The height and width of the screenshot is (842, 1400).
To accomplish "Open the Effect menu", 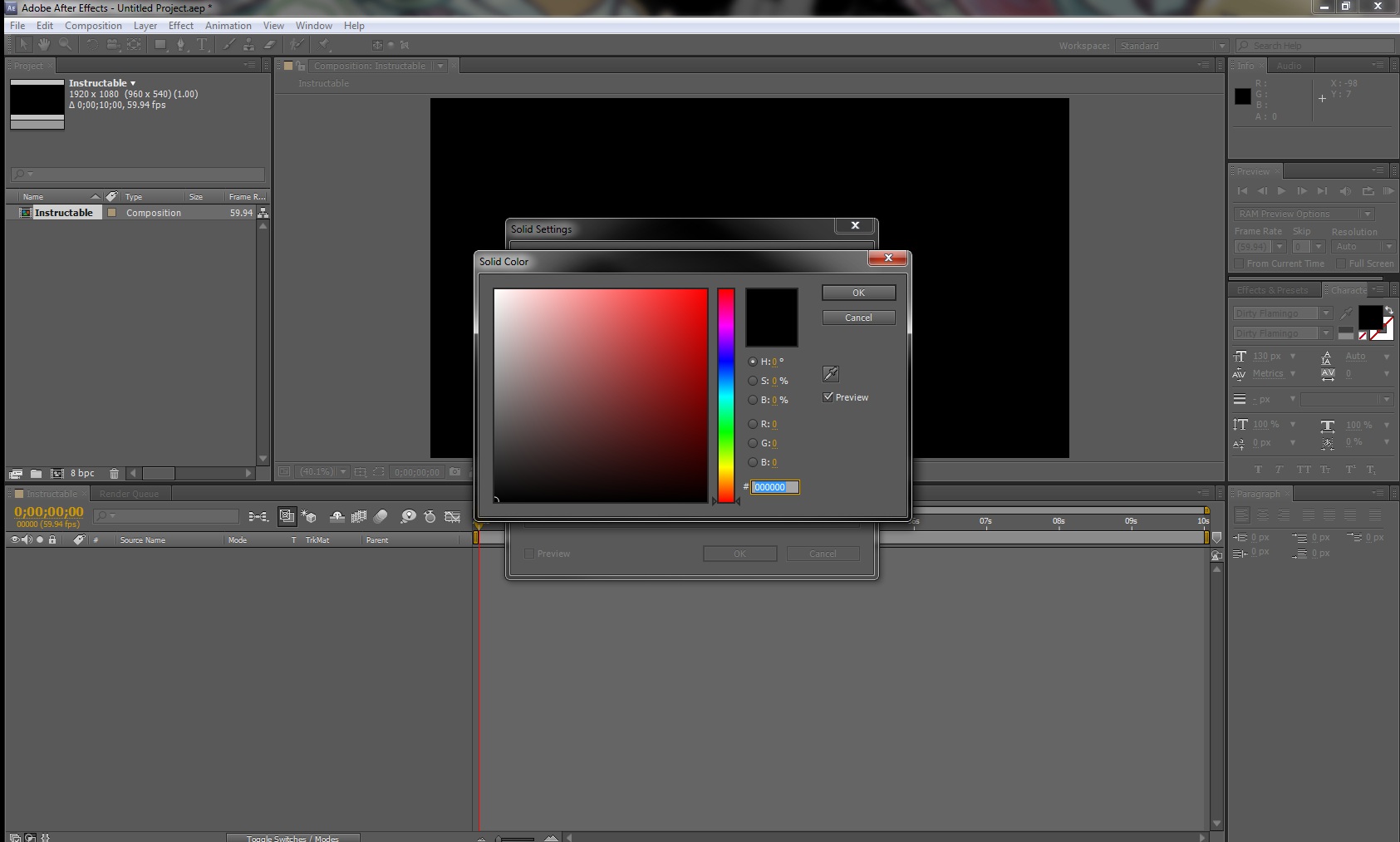I will coord(181,26).
